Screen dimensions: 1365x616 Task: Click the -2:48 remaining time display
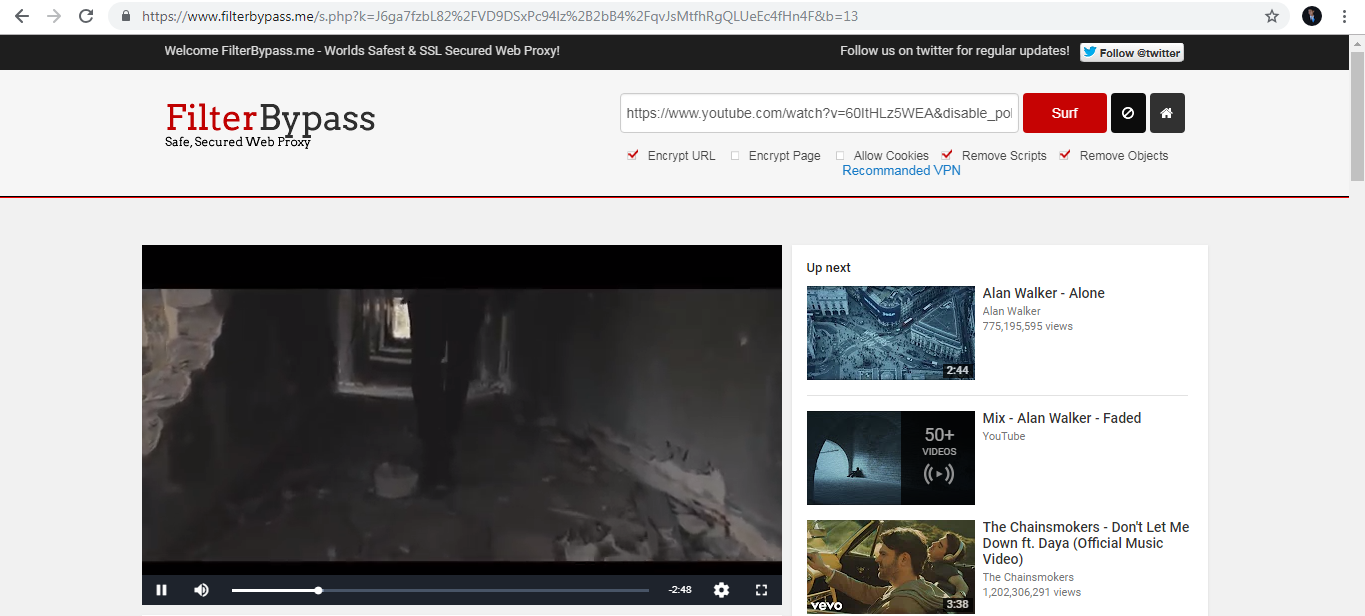pyautogui.click(x=680, y=590)
